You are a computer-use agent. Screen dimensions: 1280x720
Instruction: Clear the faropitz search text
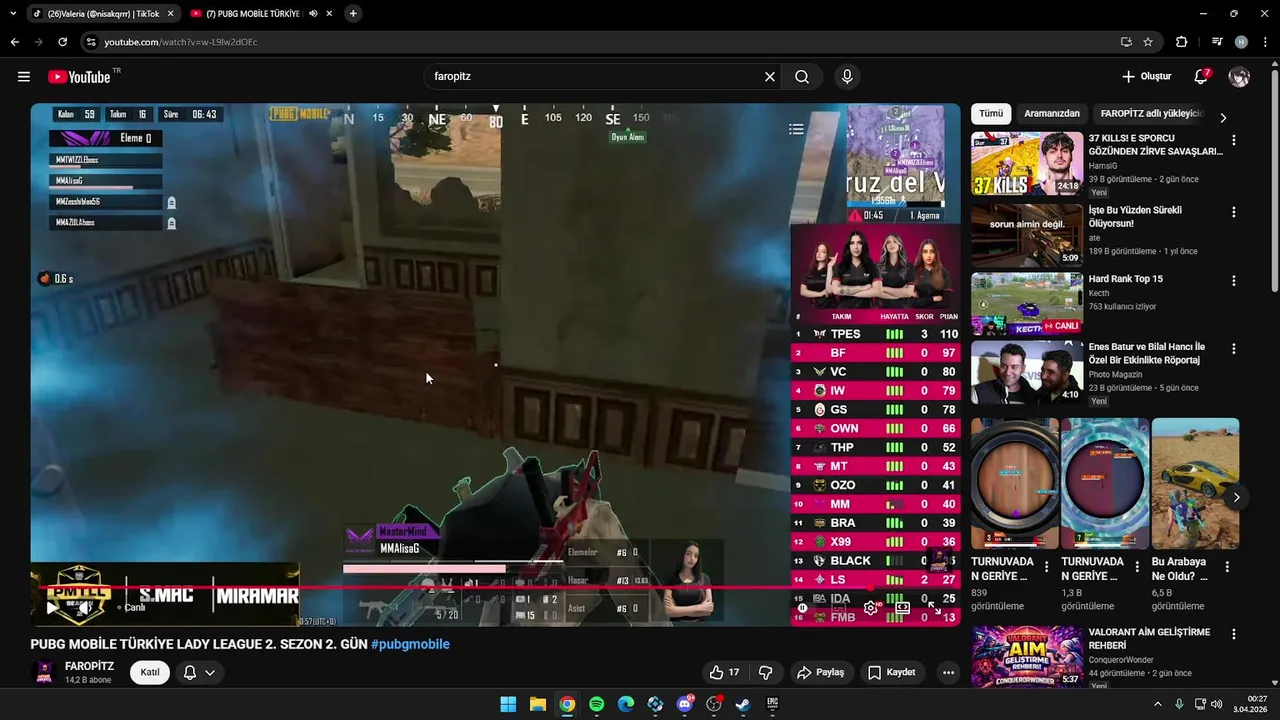(x=770, y=77)
